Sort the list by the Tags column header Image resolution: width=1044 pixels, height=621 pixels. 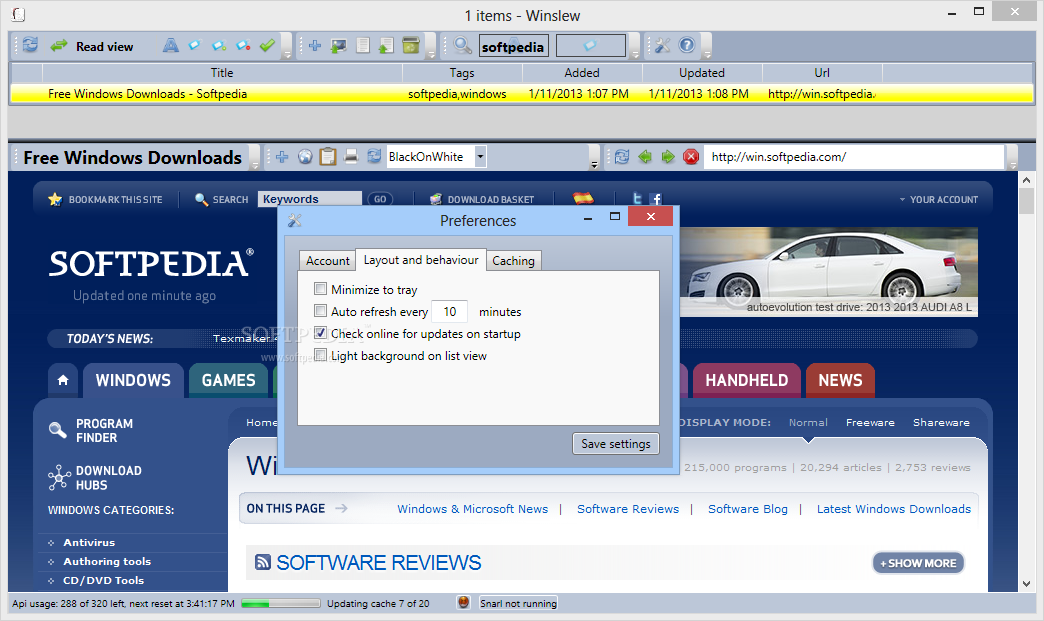coord(462,73)
